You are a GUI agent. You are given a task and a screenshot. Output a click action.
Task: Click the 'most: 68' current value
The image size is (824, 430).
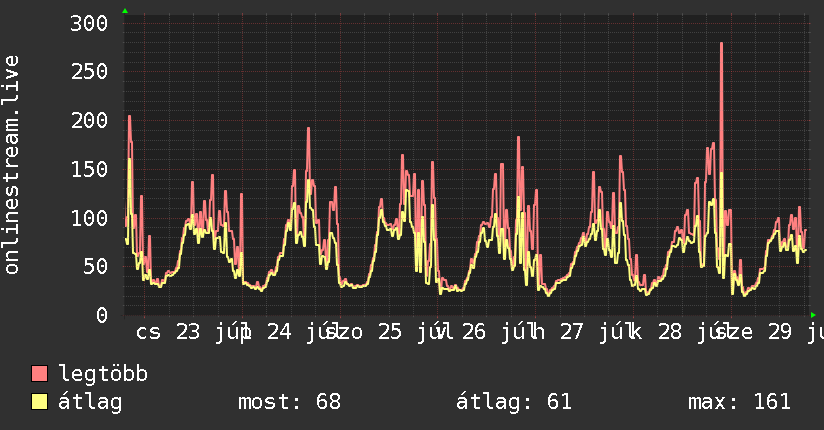(290, 402)
